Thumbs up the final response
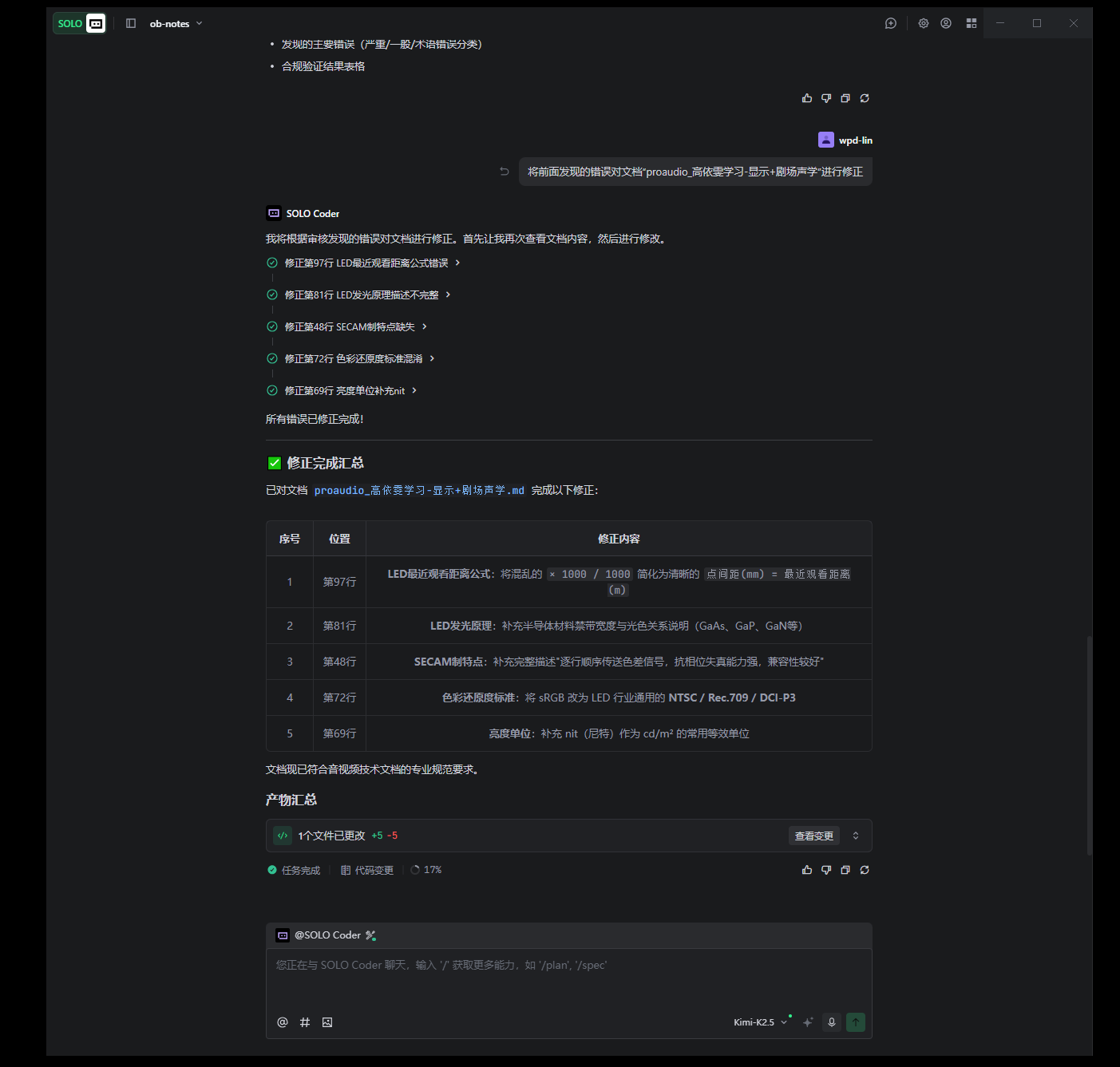Viewport: 1120px width, 1067px height. 807,870
